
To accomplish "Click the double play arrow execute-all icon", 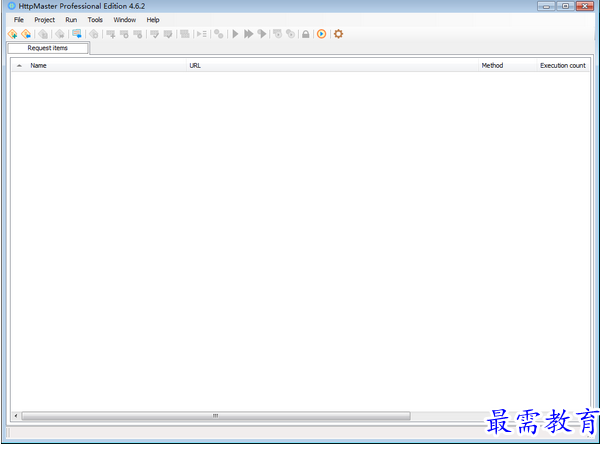I will [x=249, y=34].
